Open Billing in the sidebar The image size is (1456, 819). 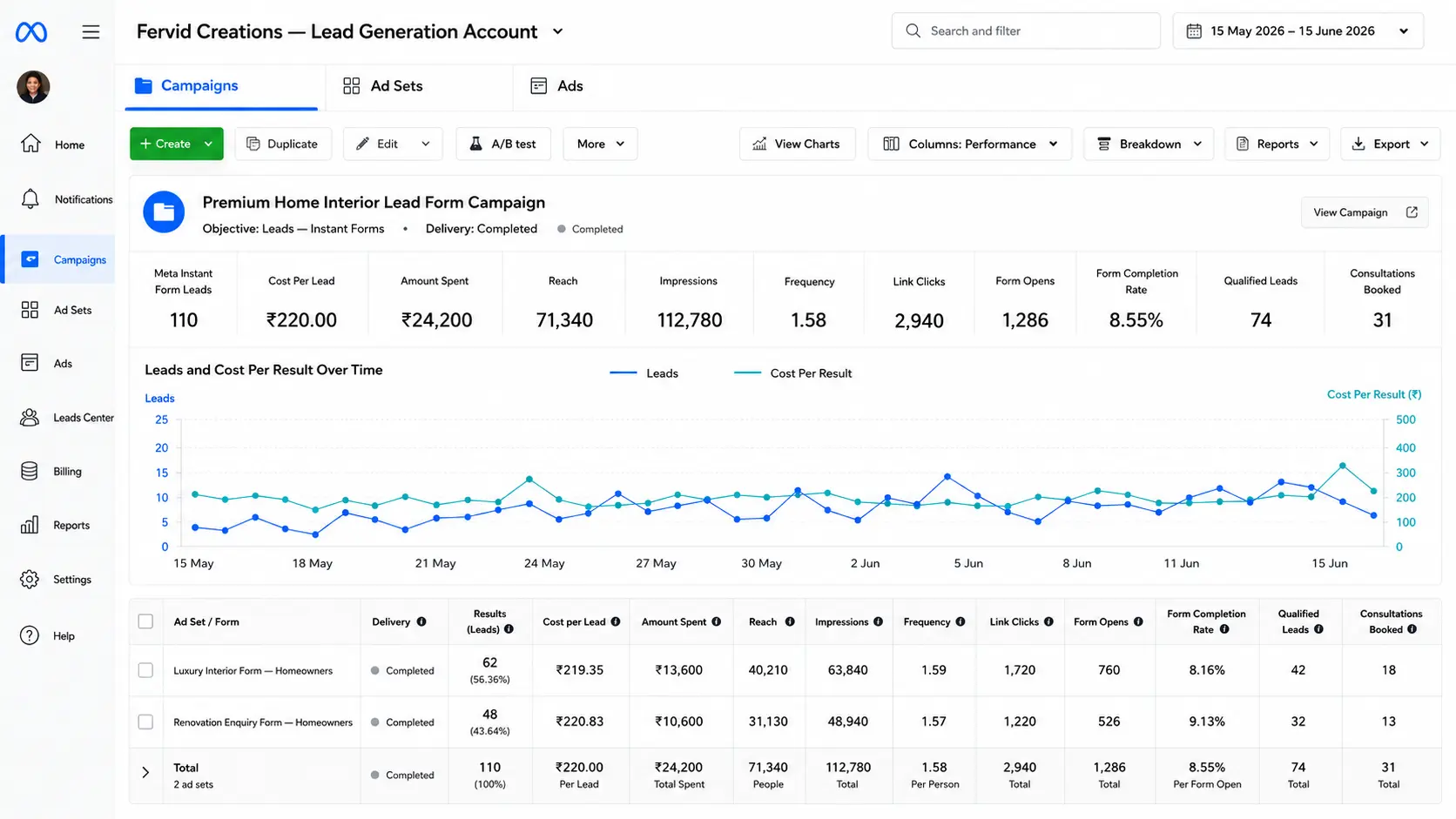(x=51, y=472)
